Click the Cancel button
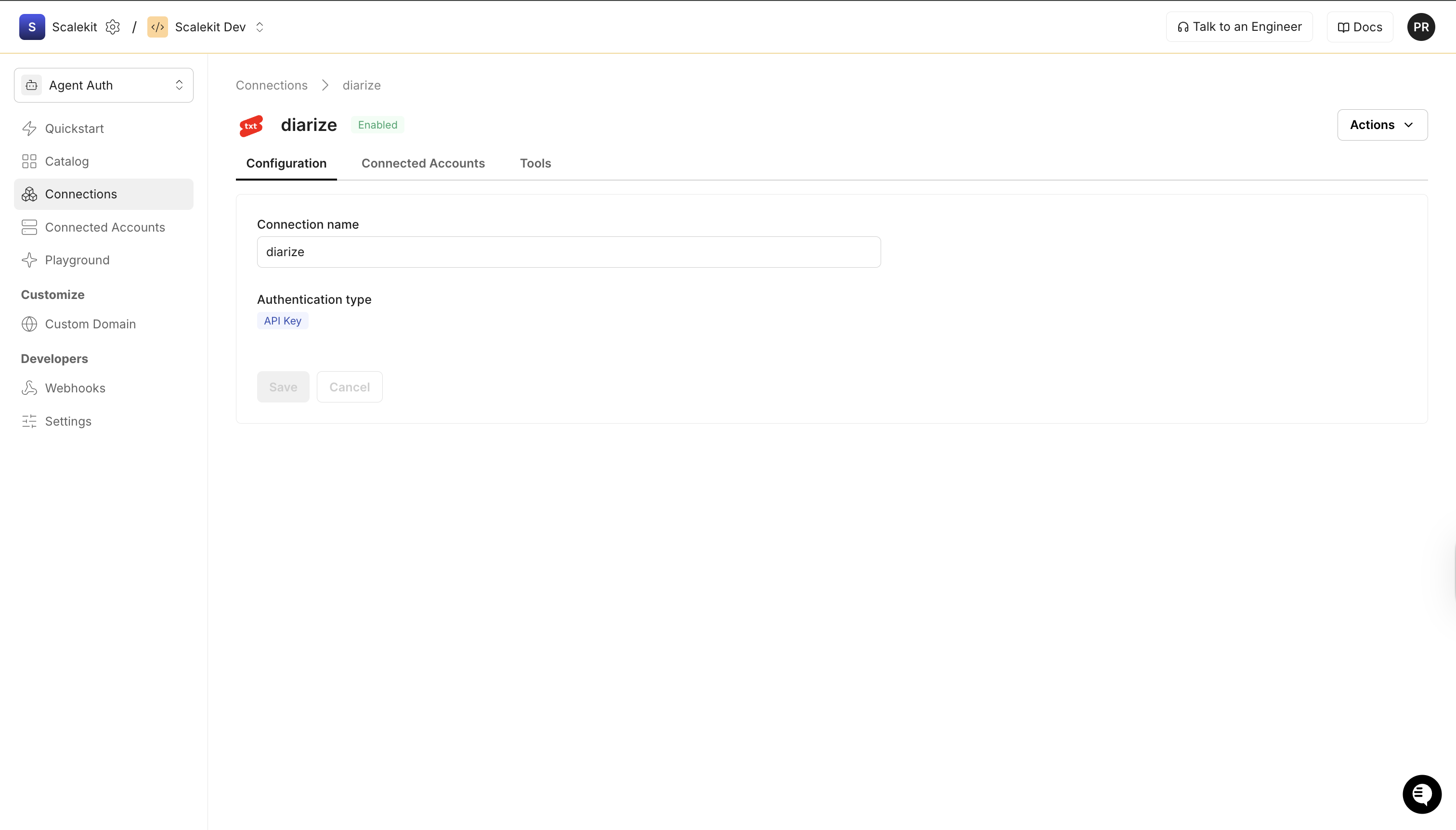The height and width of the screenshot is (830, 1456). [x=350, y=387]
